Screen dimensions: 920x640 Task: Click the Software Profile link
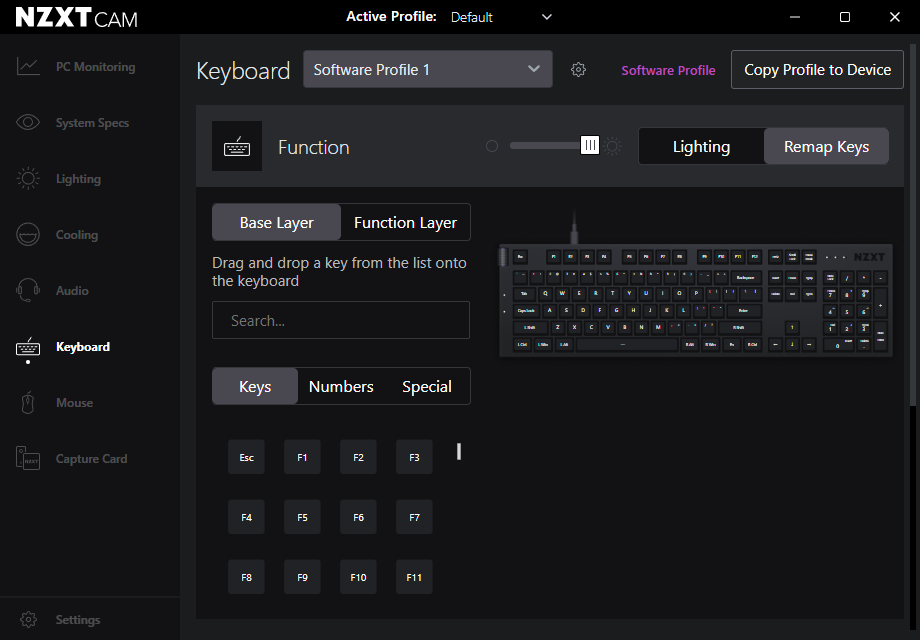668,70
